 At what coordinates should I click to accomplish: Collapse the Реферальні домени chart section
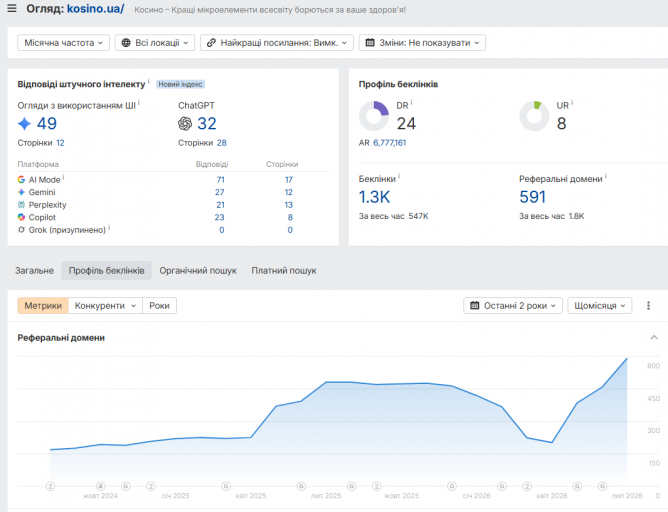[654, 337]
